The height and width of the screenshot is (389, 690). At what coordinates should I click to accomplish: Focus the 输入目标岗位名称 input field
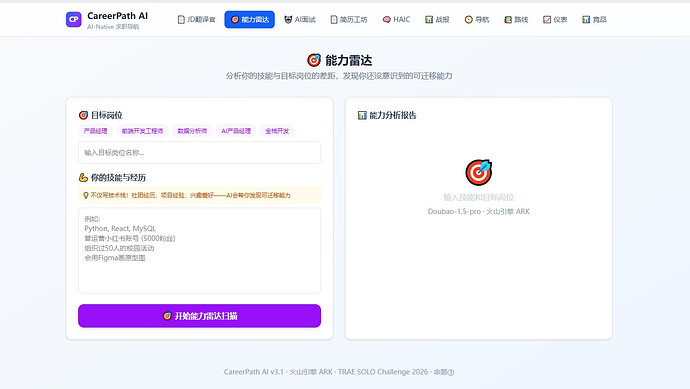tap(199, 153)
